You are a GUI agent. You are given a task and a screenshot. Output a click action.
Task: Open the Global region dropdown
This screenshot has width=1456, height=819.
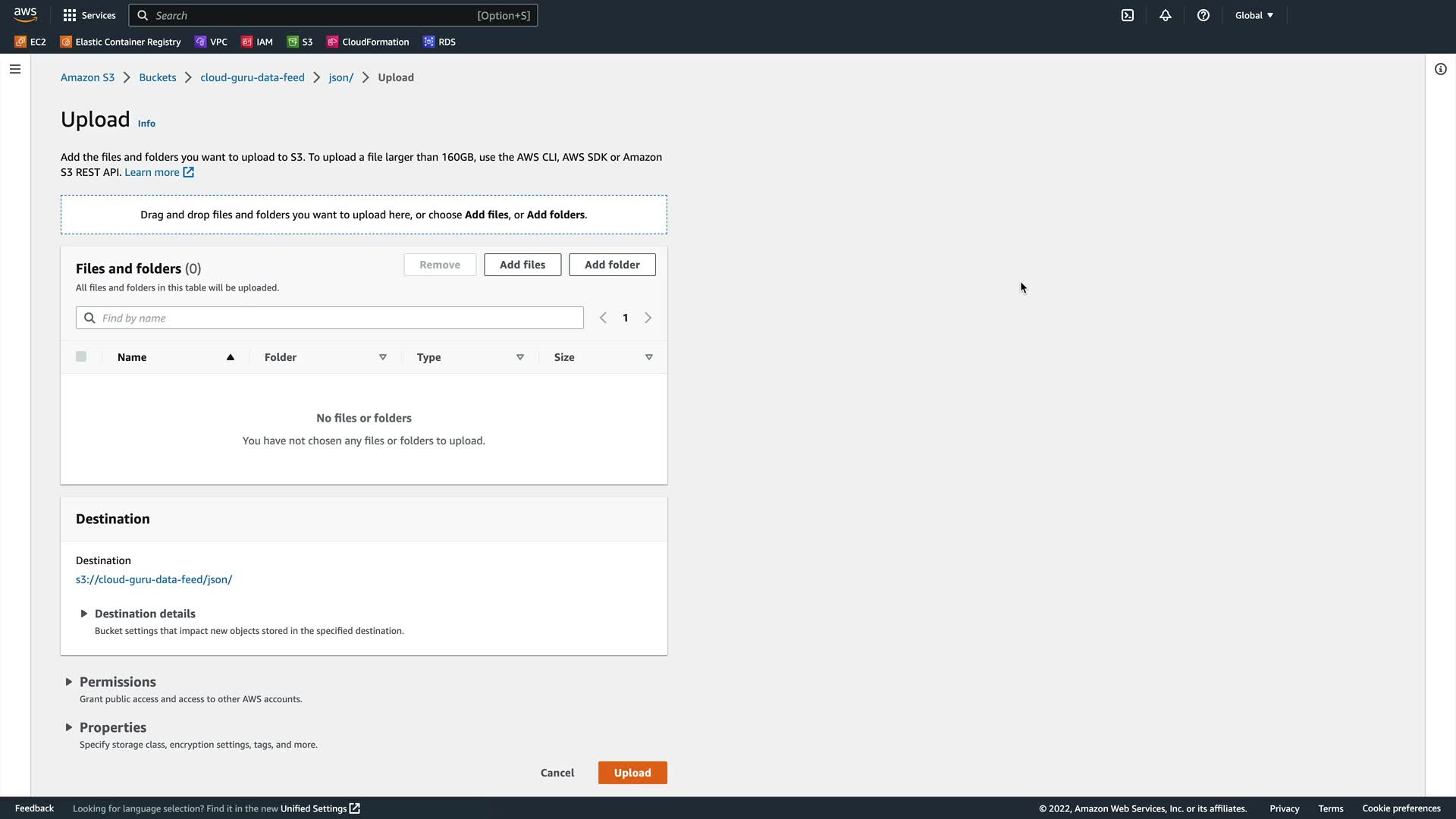pyautogui.click(x=1254, y=15)
